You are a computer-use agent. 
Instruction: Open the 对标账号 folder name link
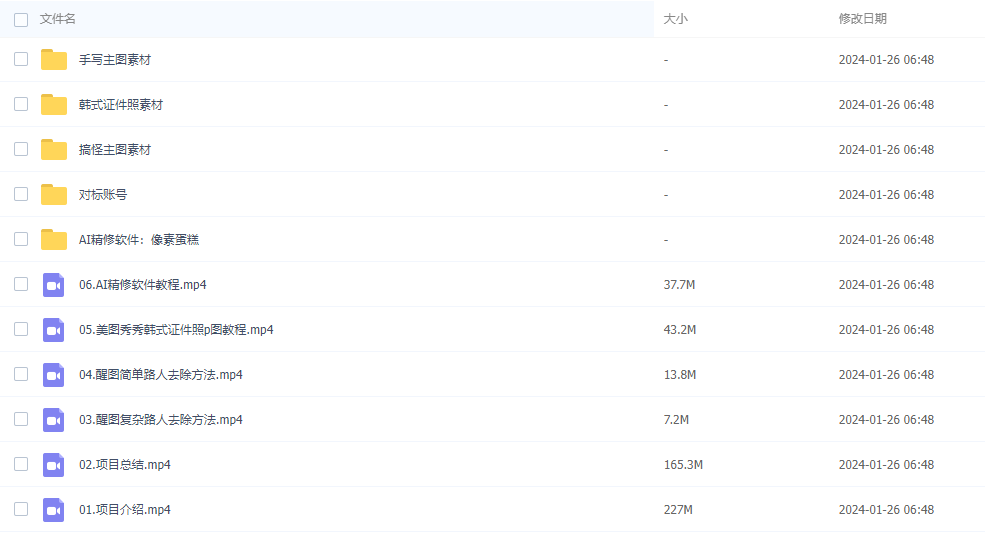[x=103, y=195]
